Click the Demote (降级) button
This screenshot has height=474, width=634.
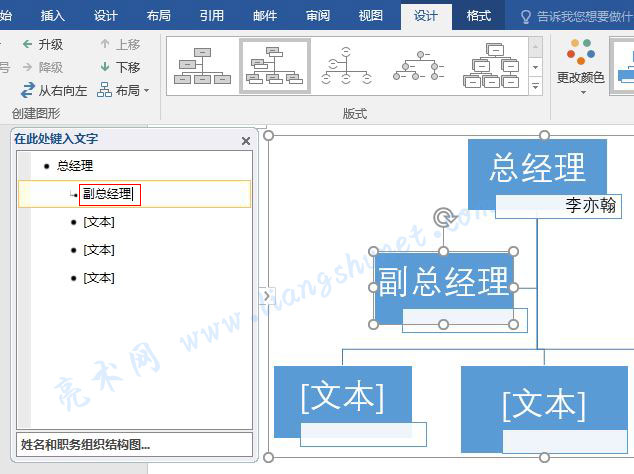43,67
